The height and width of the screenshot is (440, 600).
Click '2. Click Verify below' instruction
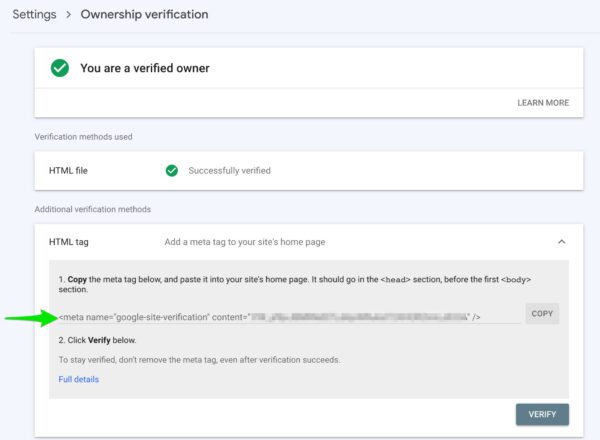pyautogui.click(x=97, y=340)
